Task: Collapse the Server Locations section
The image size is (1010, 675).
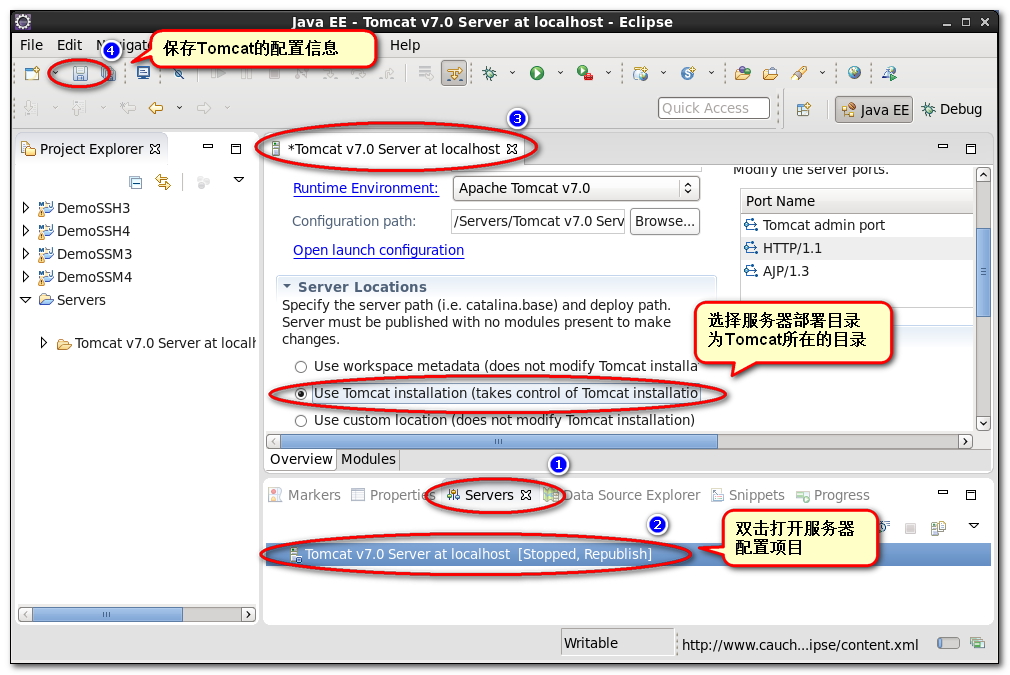Action: 287,286
